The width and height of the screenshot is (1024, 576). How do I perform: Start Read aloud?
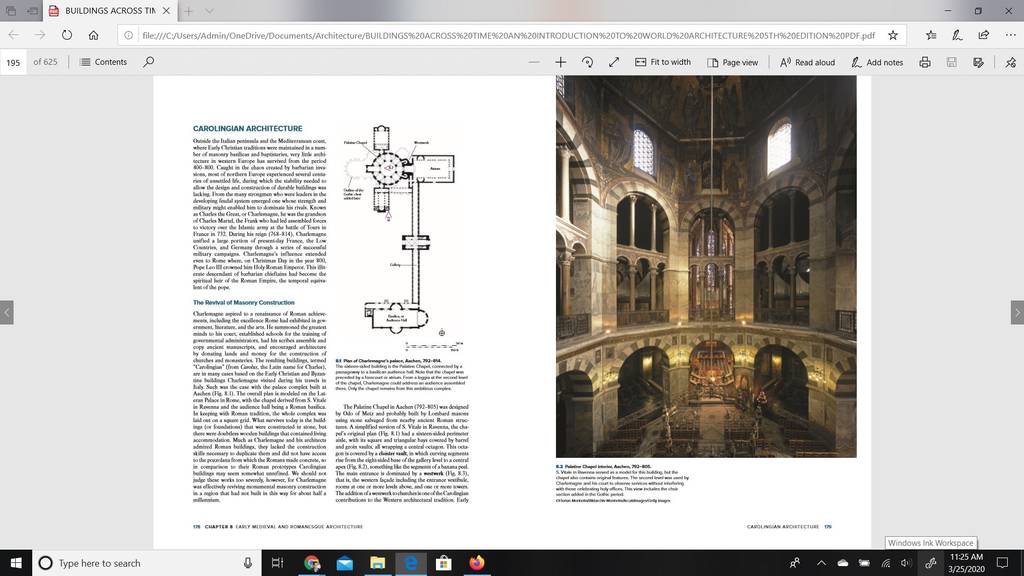(x=807, y=62)
